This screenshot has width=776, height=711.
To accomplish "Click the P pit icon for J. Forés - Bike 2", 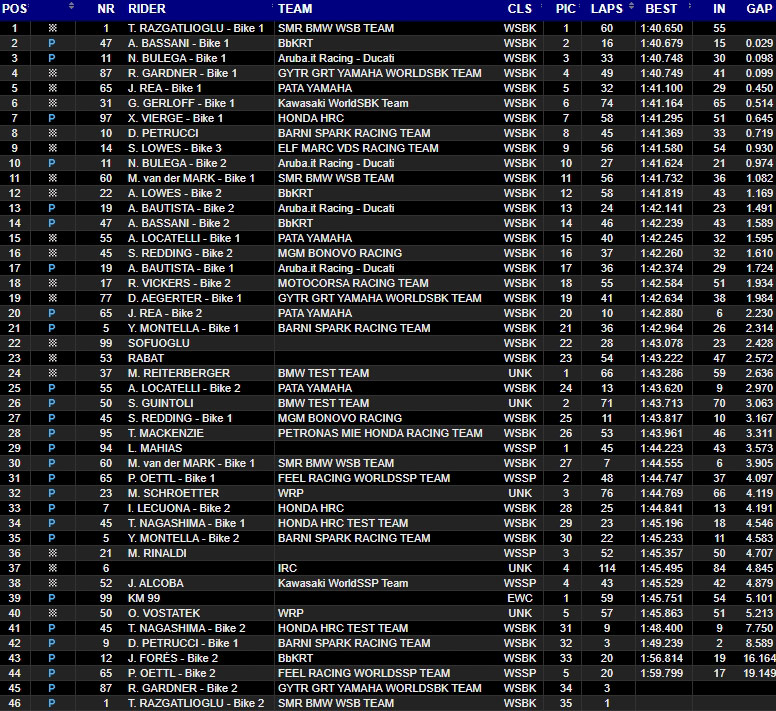I will pos(51,658).
